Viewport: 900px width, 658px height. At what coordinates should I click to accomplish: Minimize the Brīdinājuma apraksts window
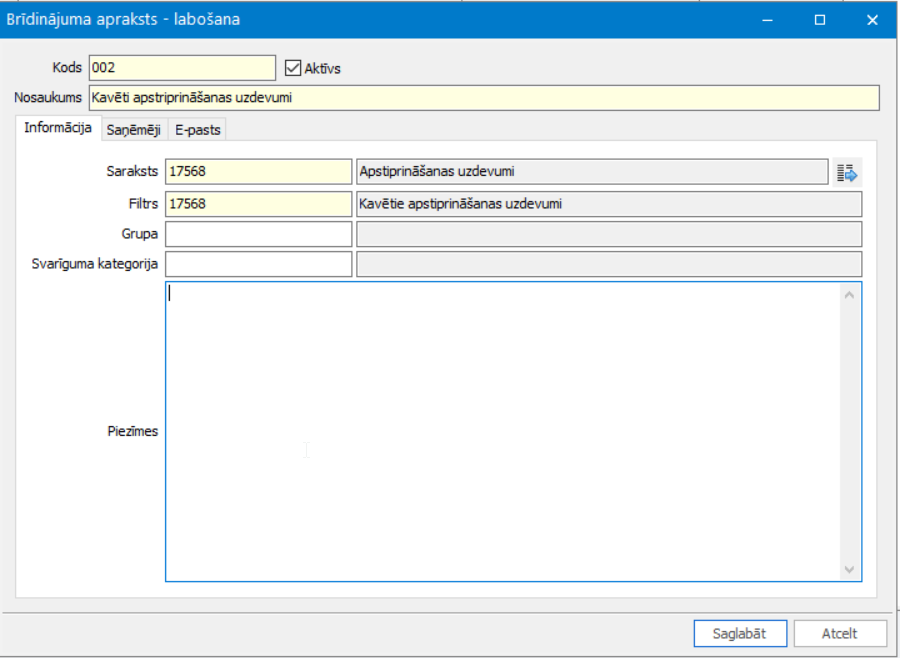pos(768,19)
